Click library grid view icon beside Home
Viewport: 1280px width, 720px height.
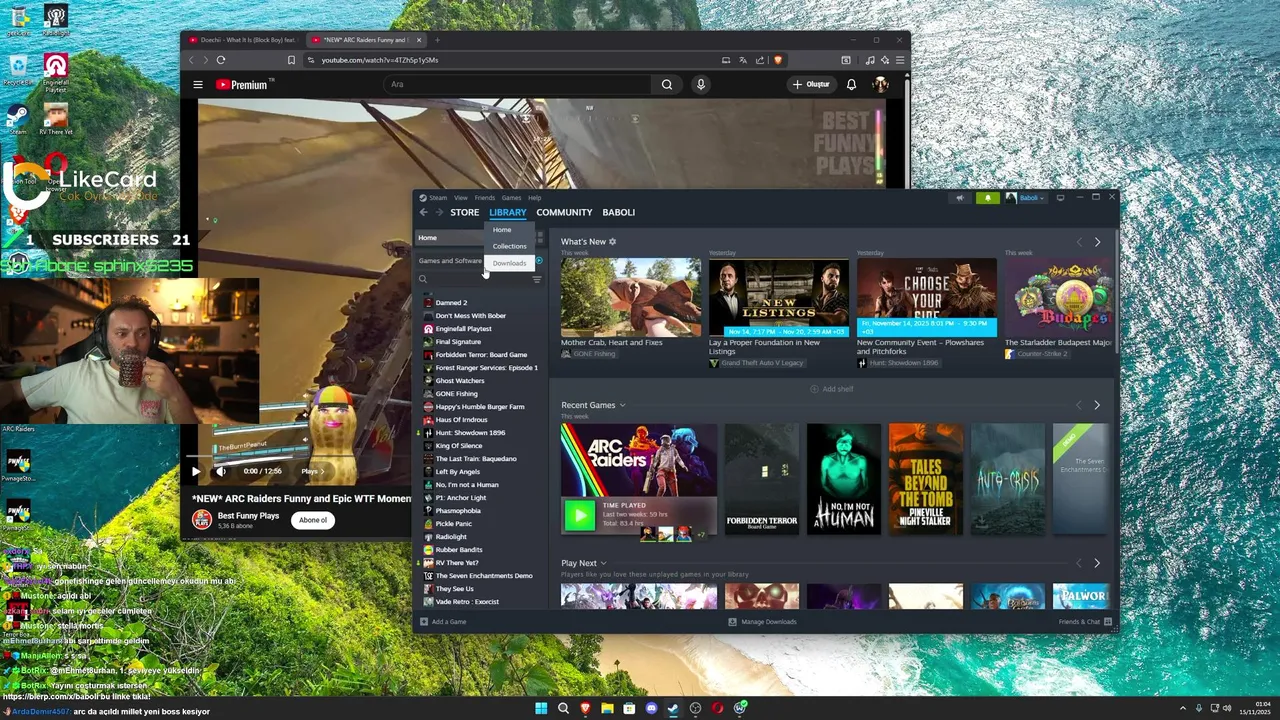coord(540,238)
